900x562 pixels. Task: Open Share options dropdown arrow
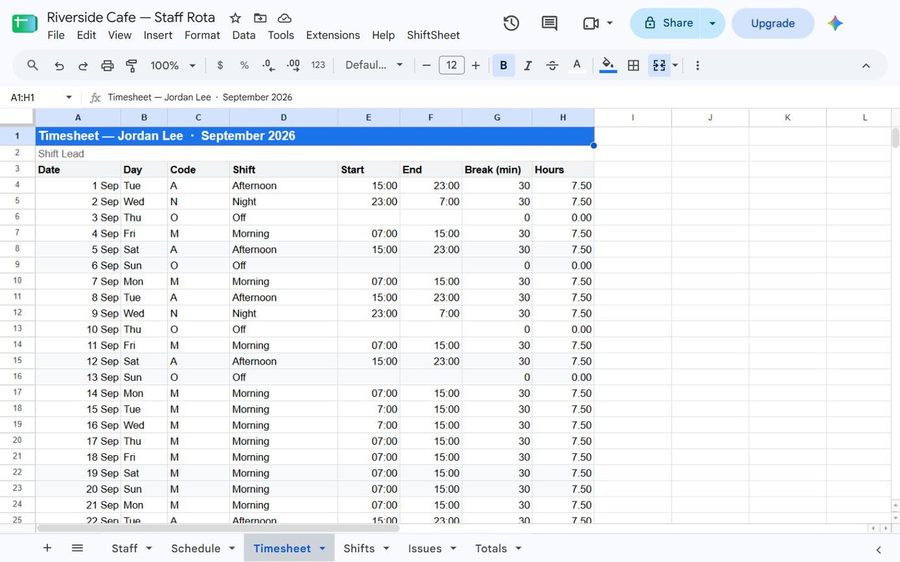(x=712, y=23)
